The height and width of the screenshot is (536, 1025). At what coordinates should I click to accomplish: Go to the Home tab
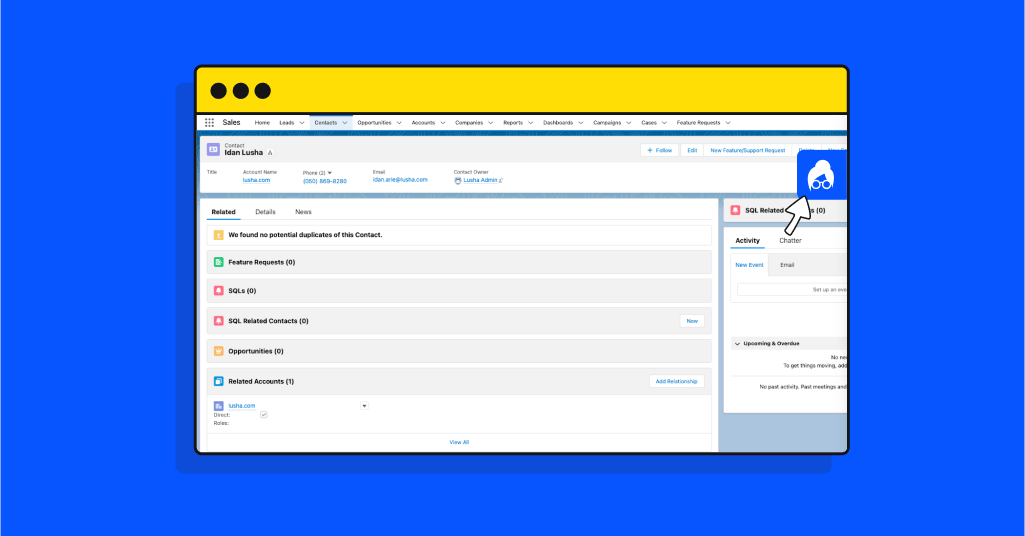tap(262, 123)
